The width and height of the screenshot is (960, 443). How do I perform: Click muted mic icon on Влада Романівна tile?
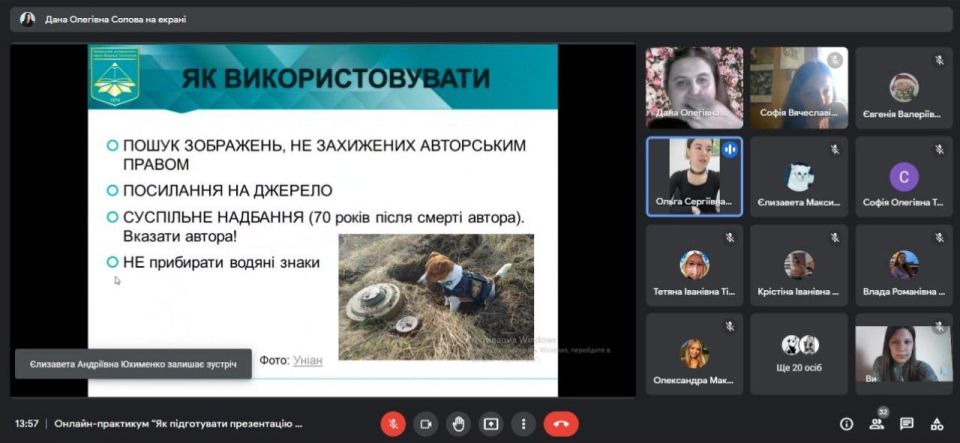click(x=939, y=237)
